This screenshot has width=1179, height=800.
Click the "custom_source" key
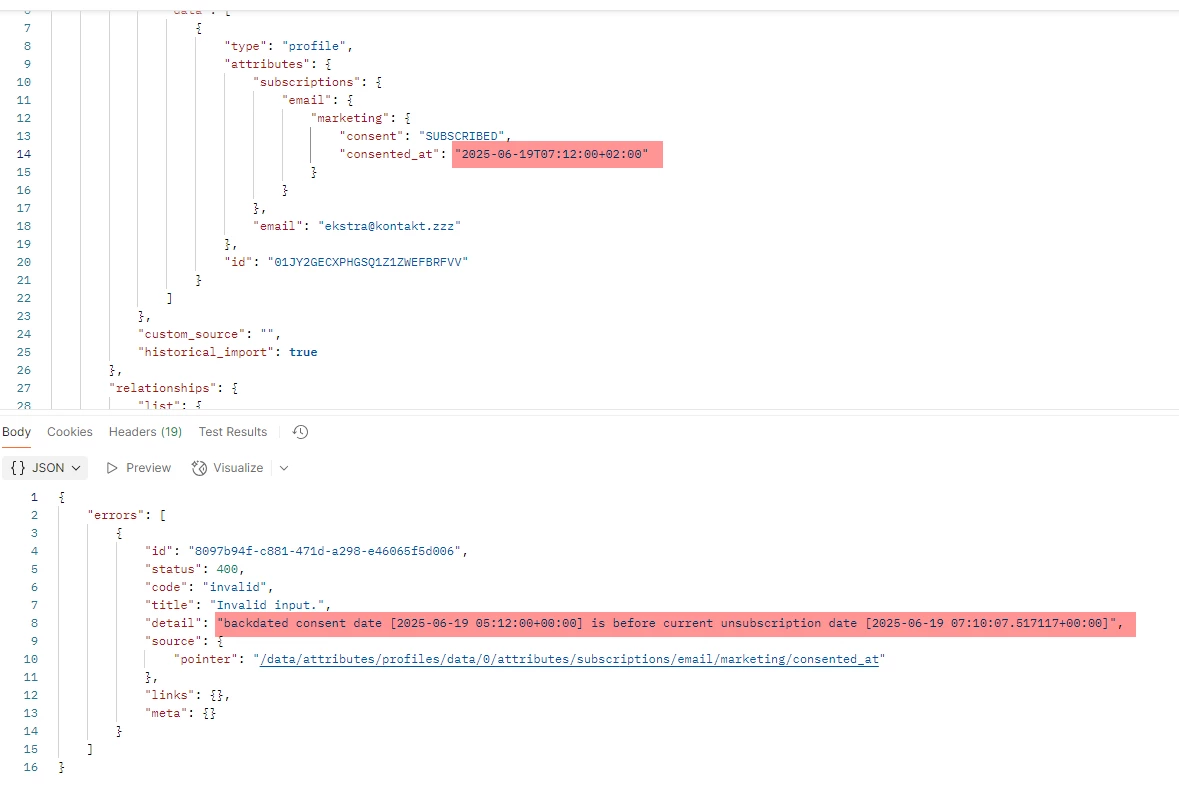[x=191, y=334]
